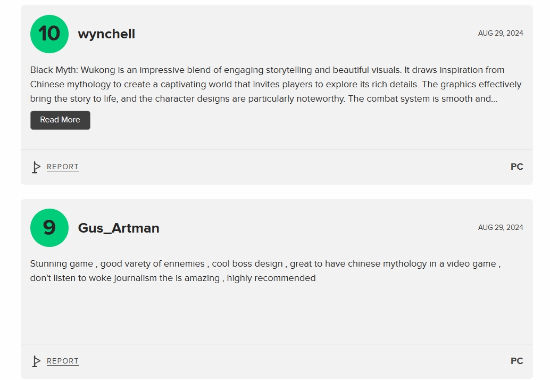Click the 'Stunning game' review text
The height and width of the screenshot is (380, 550).
coord(265,271)
